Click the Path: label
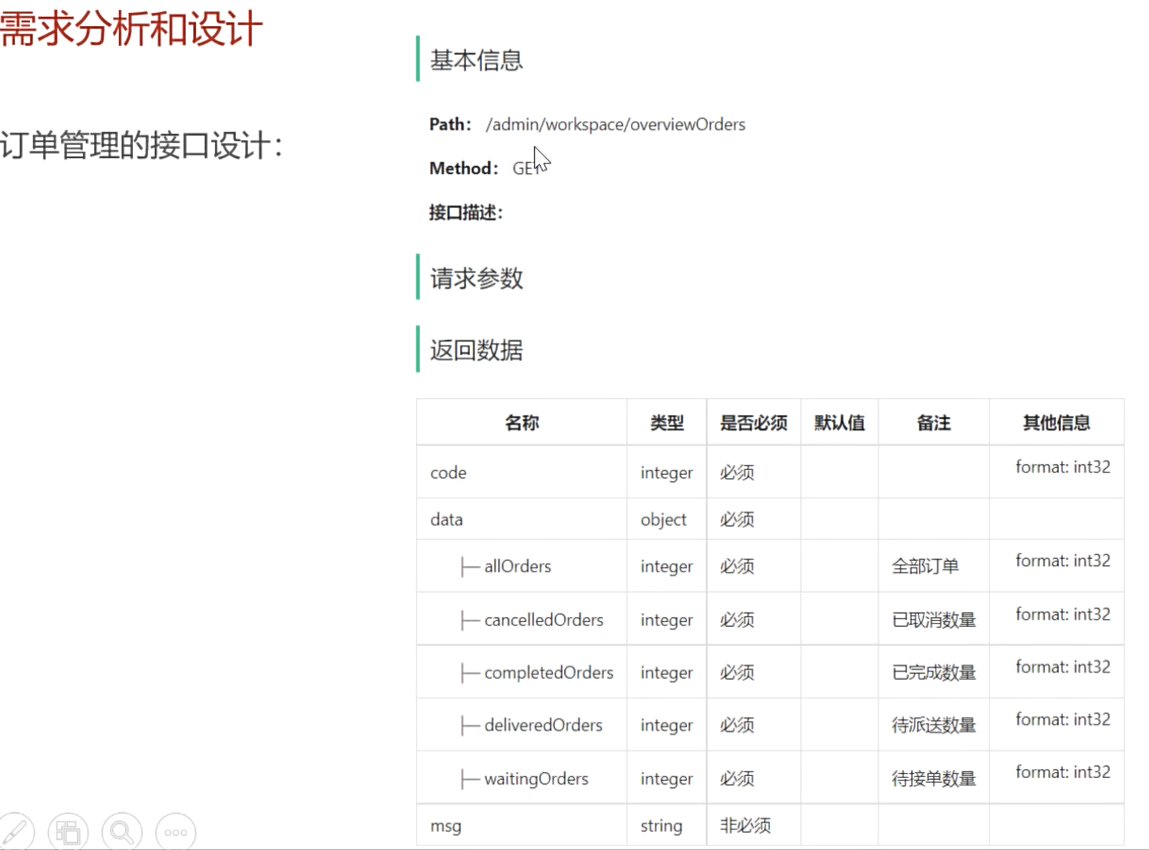The width and height of the screenshot is (1149, 850). coord(450,125)
